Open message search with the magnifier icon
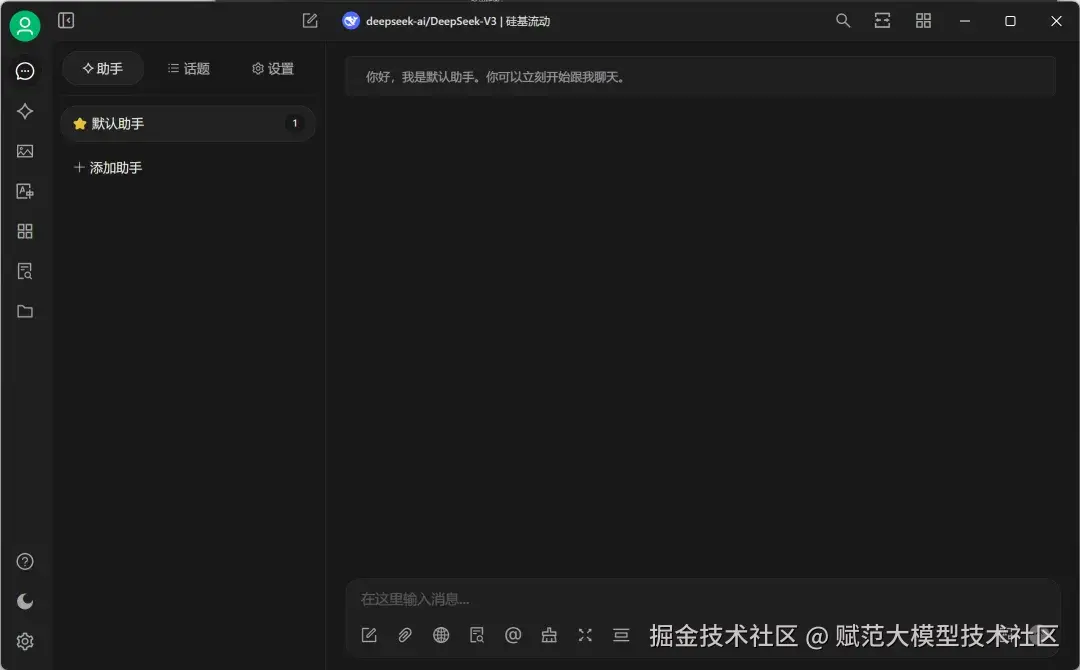Image resolution: width=1080 pixels, height=670 pixels. click(843, 20)
